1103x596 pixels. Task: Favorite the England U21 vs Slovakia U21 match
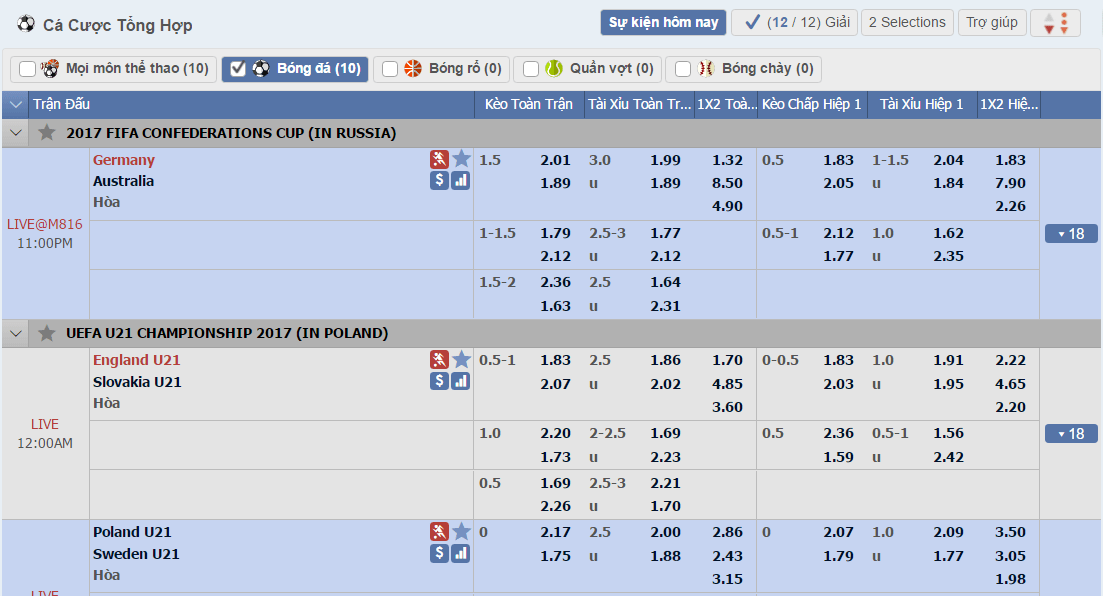[461, 360]
